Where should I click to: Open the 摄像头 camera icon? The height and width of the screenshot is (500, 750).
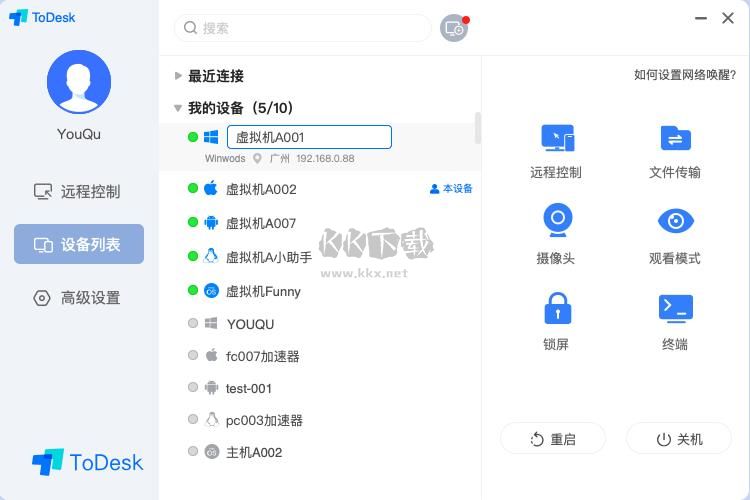pyautogui.click(x=558, y=221)
